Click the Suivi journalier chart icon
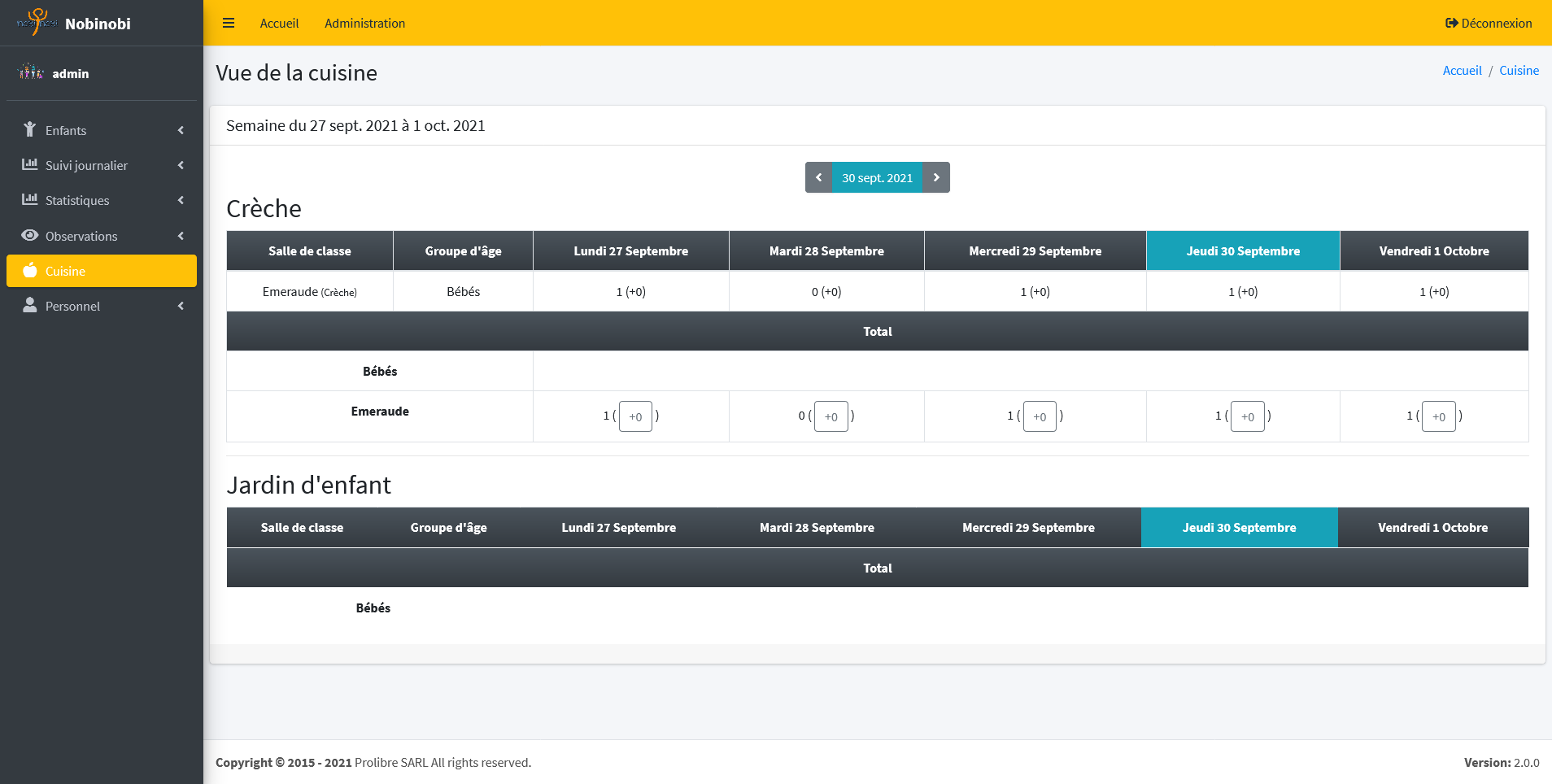 30,164
